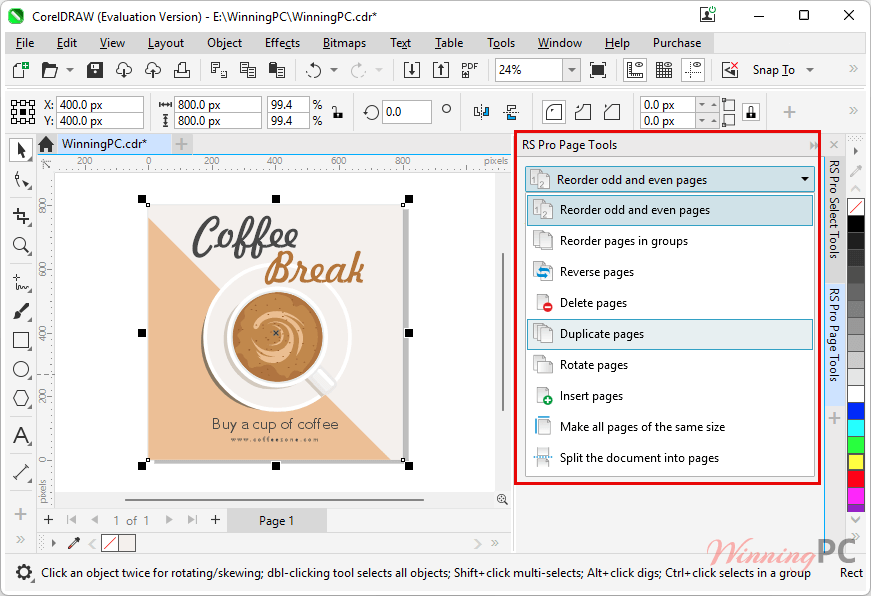Toggle Snap off button

click(x=730, y=70)
